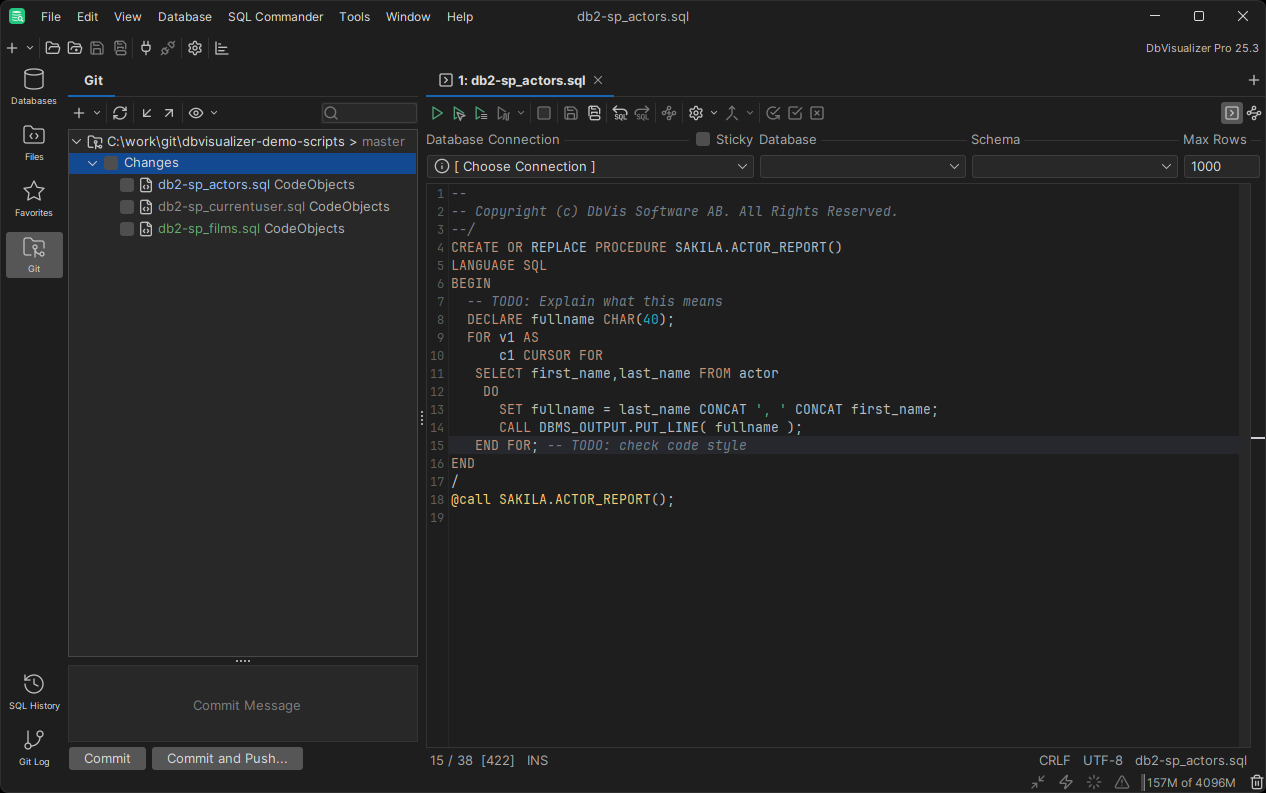Open the Favorites sidebar panel
1266x793 pixels.
pyautogui.click(x=33, y=198)
